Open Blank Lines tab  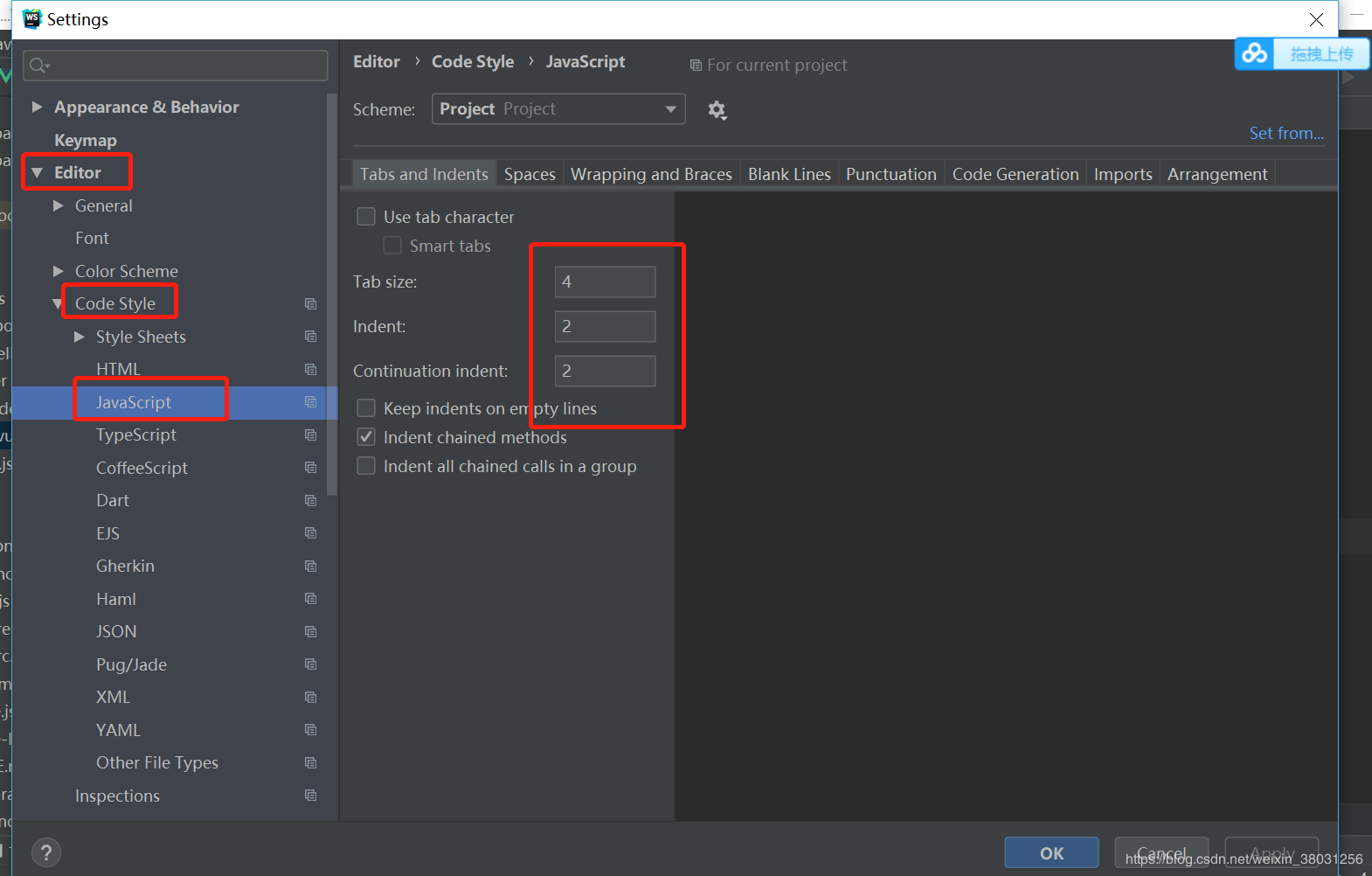pyautogui.click(x=789, y=174)
